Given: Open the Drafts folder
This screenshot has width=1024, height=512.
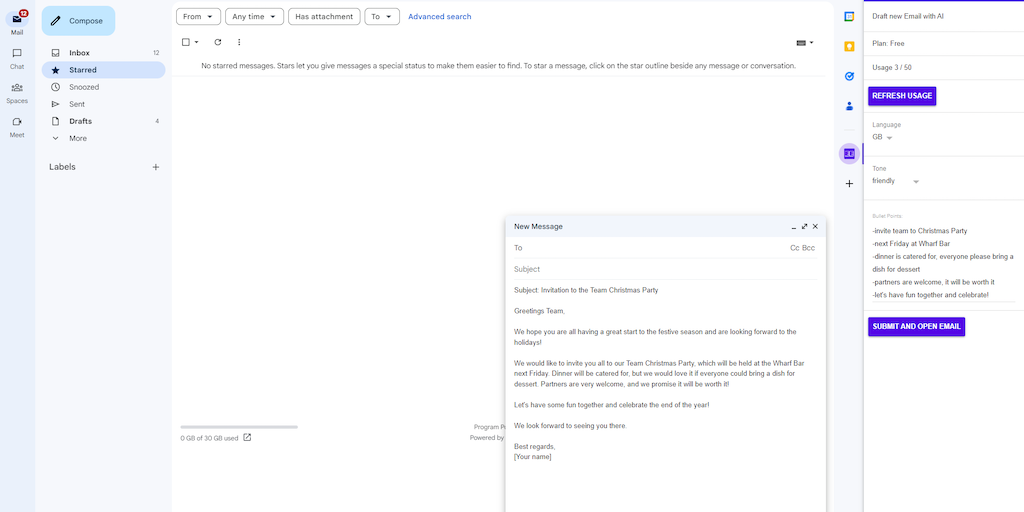Looking at the screenshot, I should pos(103,121).
